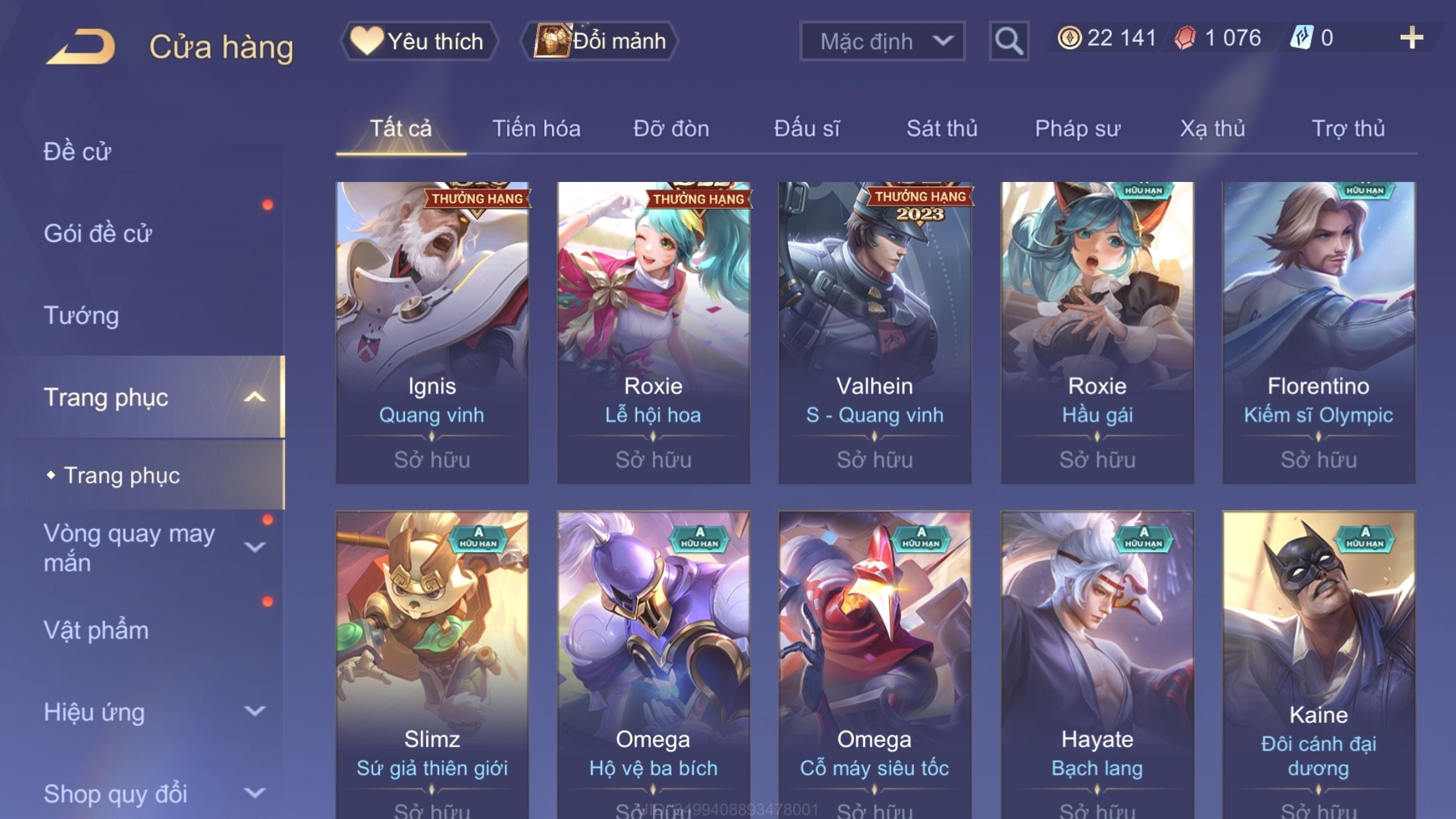Select the Florentino Kiếm sĩ Olympic card
Image resolution: width=1456 pixels, height=819 pixels.
click(x=1318, y=333)
